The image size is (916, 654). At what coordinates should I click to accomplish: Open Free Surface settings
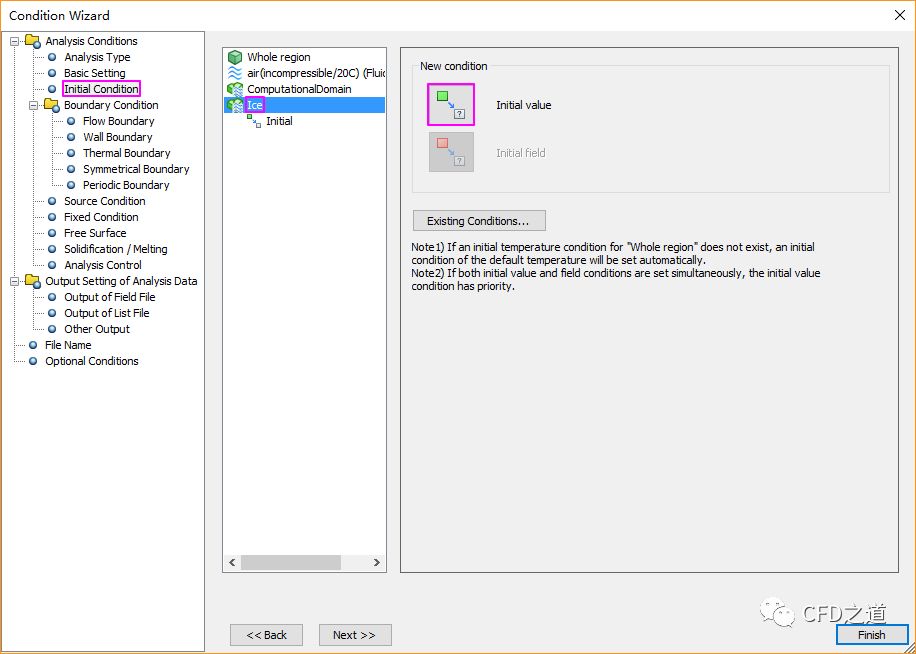point(95,233)
